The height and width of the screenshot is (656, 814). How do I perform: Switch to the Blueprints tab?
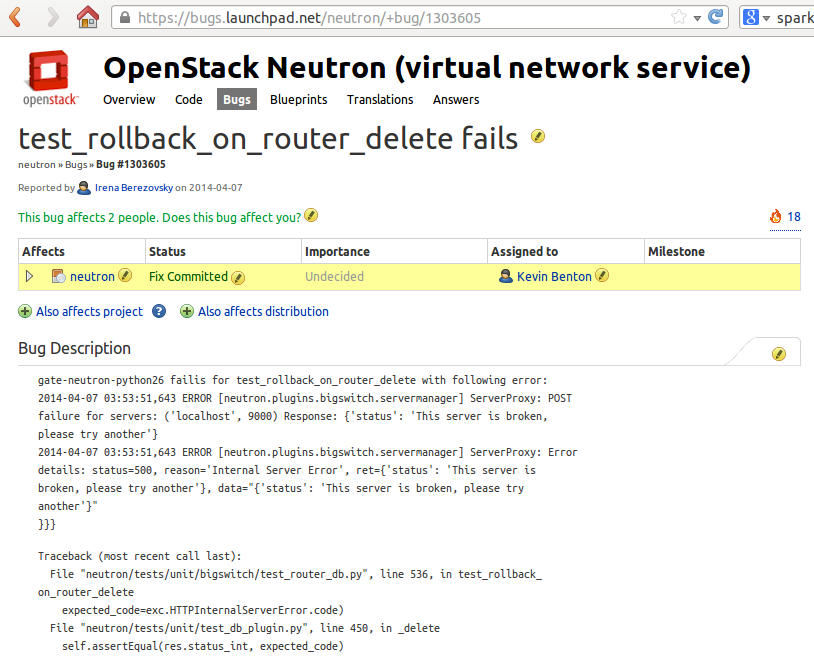(298, 99)
